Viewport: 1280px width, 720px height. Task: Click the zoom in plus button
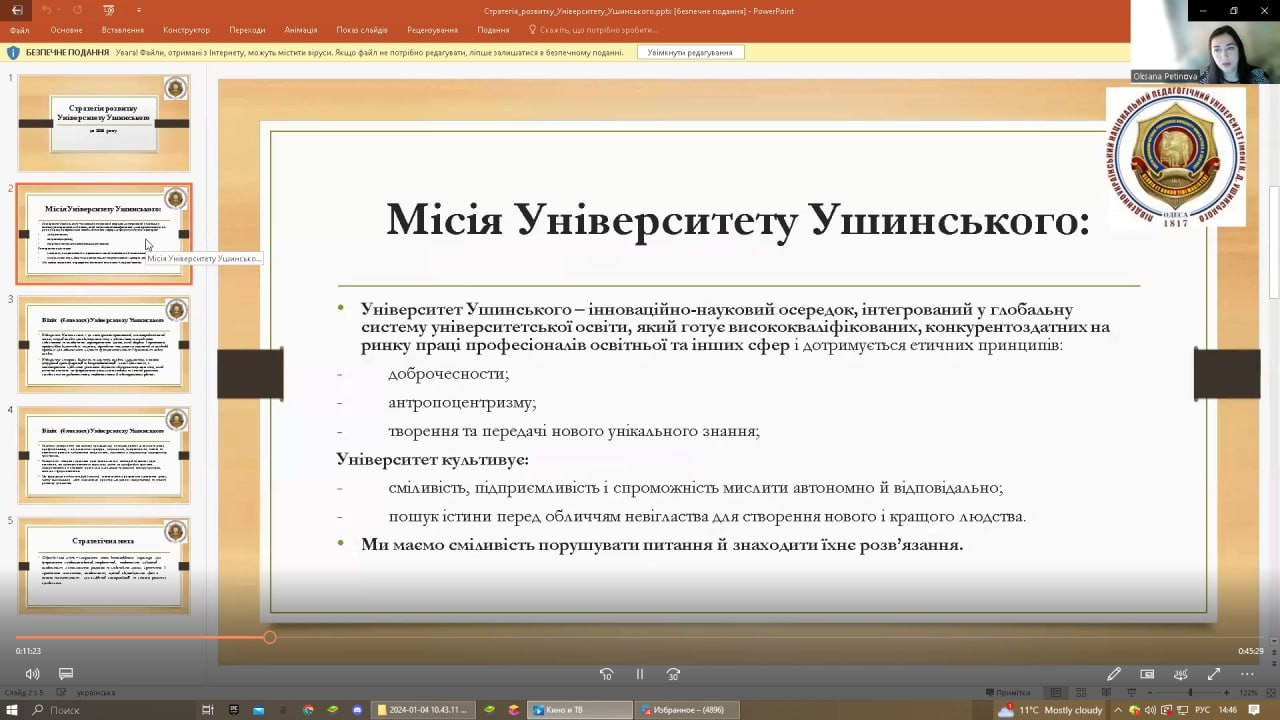(x=1228, y=692)
